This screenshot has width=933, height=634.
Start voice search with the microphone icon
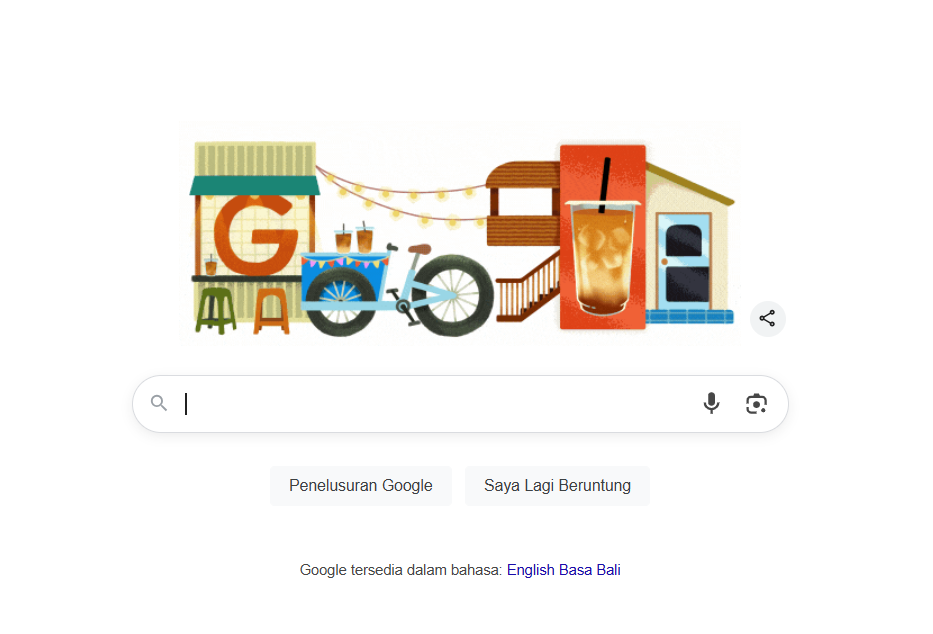tap(711, 404)
